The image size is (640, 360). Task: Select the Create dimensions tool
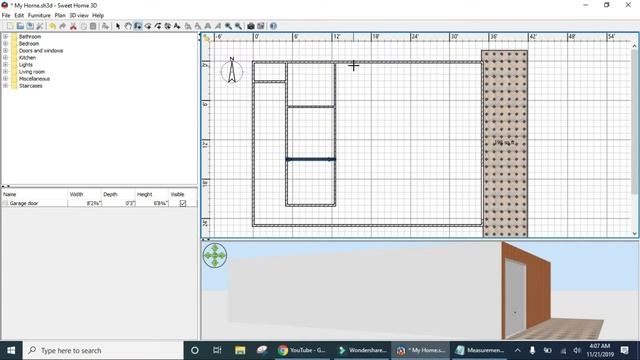coord(167,26)
